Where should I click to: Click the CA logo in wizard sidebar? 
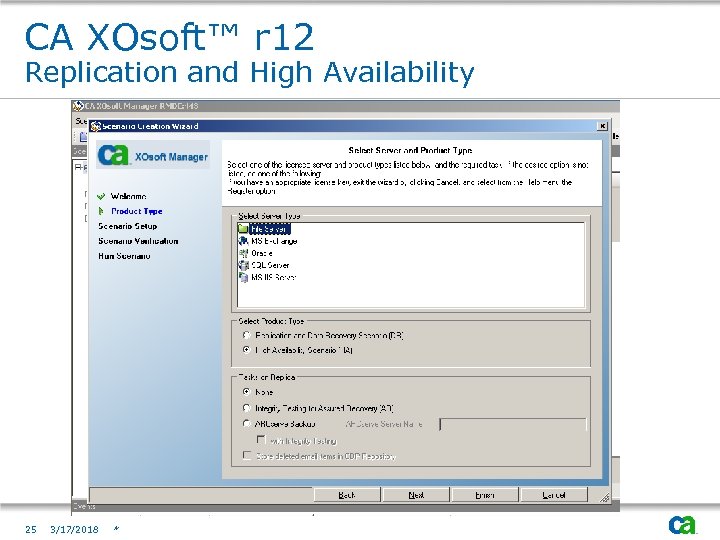click(112, 155)
